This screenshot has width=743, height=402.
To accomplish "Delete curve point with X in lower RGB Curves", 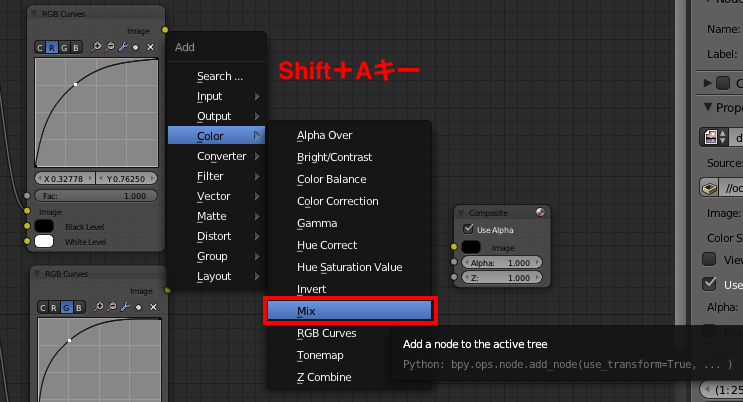I will tap(153, 307).
